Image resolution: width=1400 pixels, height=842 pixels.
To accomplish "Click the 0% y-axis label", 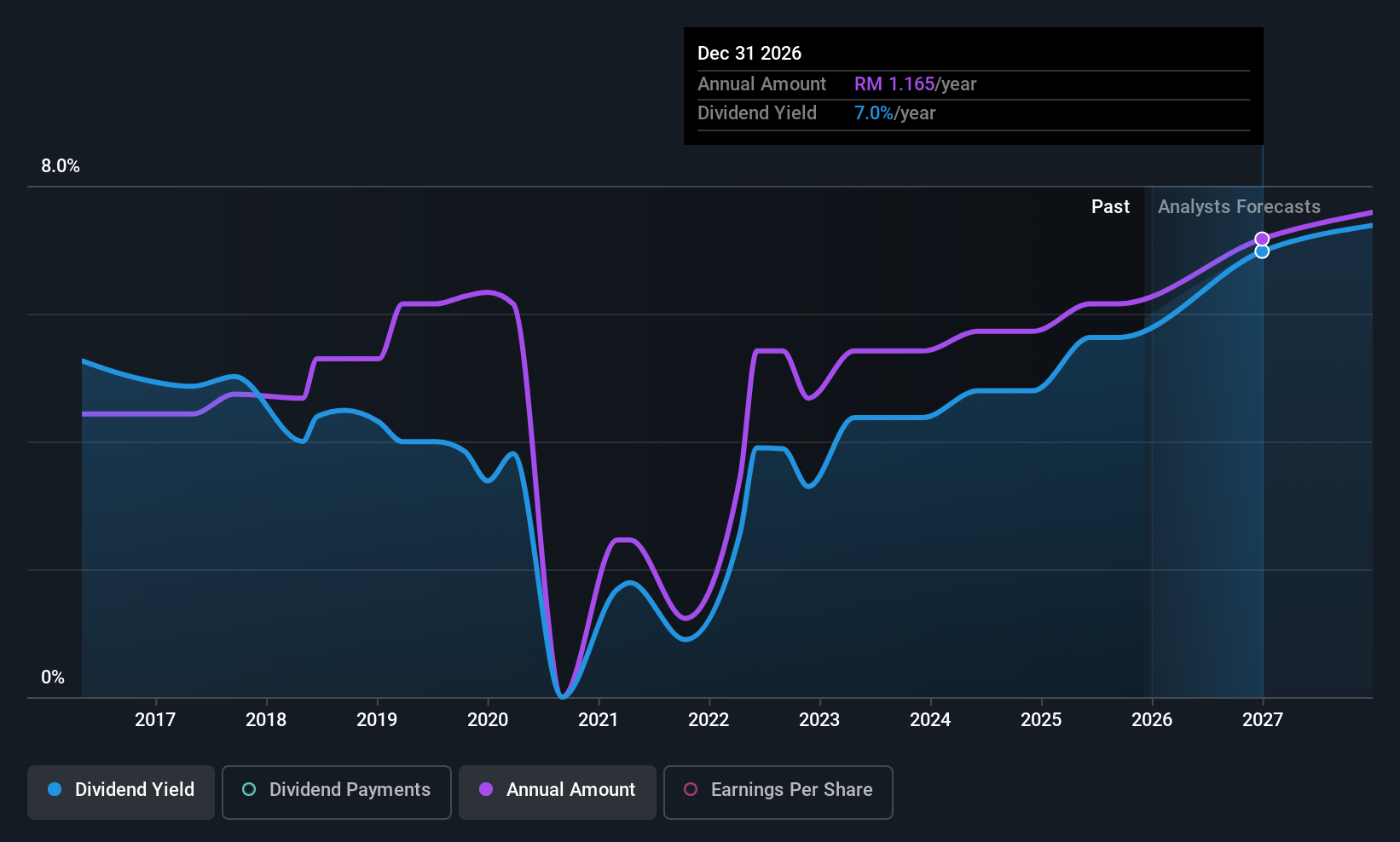I will (53, 678).
